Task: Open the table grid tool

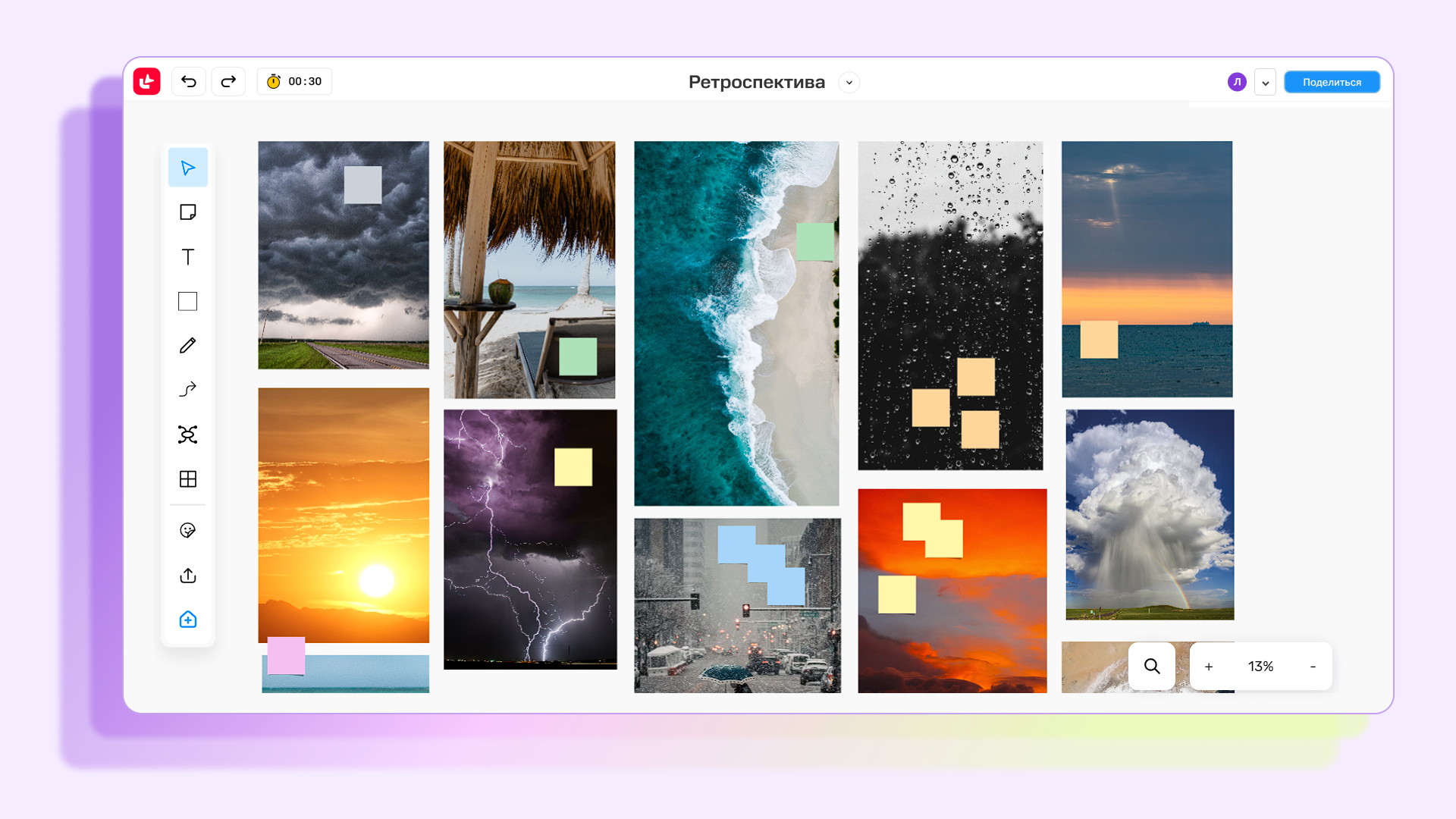Action: click(187, 479)
